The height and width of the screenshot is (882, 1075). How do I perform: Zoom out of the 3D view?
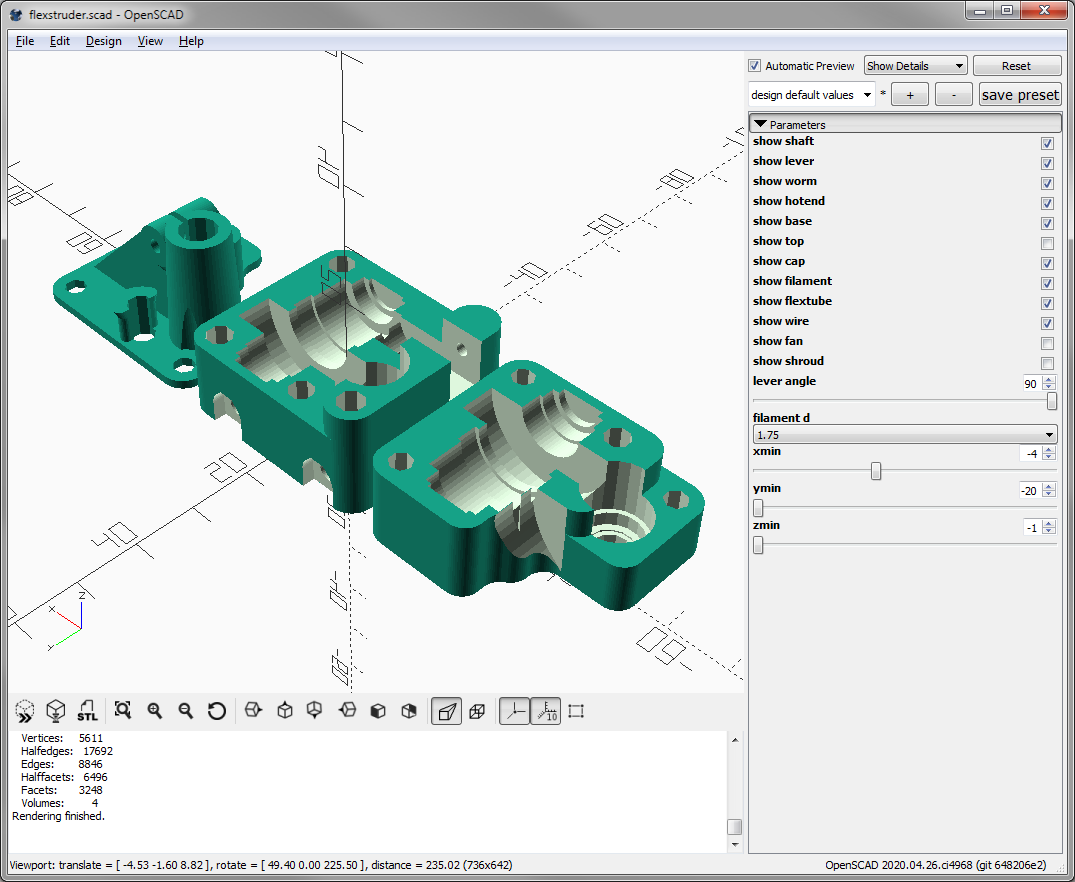186,711
